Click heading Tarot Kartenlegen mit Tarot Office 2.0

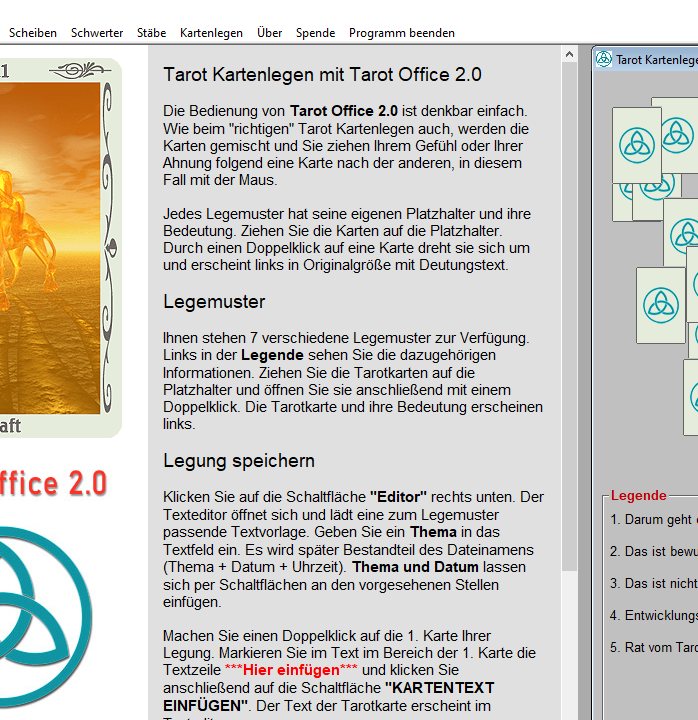coord(322,74)
